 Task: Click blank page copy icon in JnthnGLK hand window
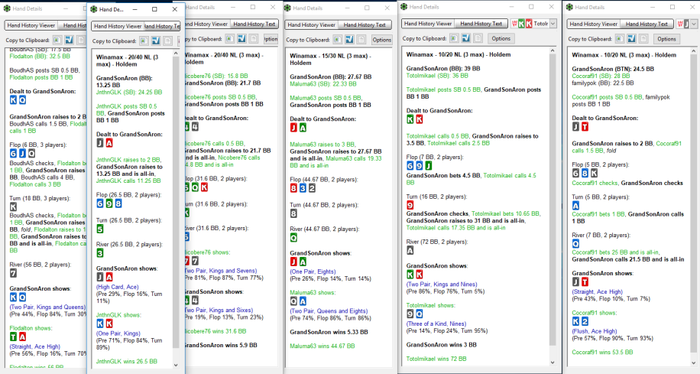pyautogui.click(x=167, y=41)
